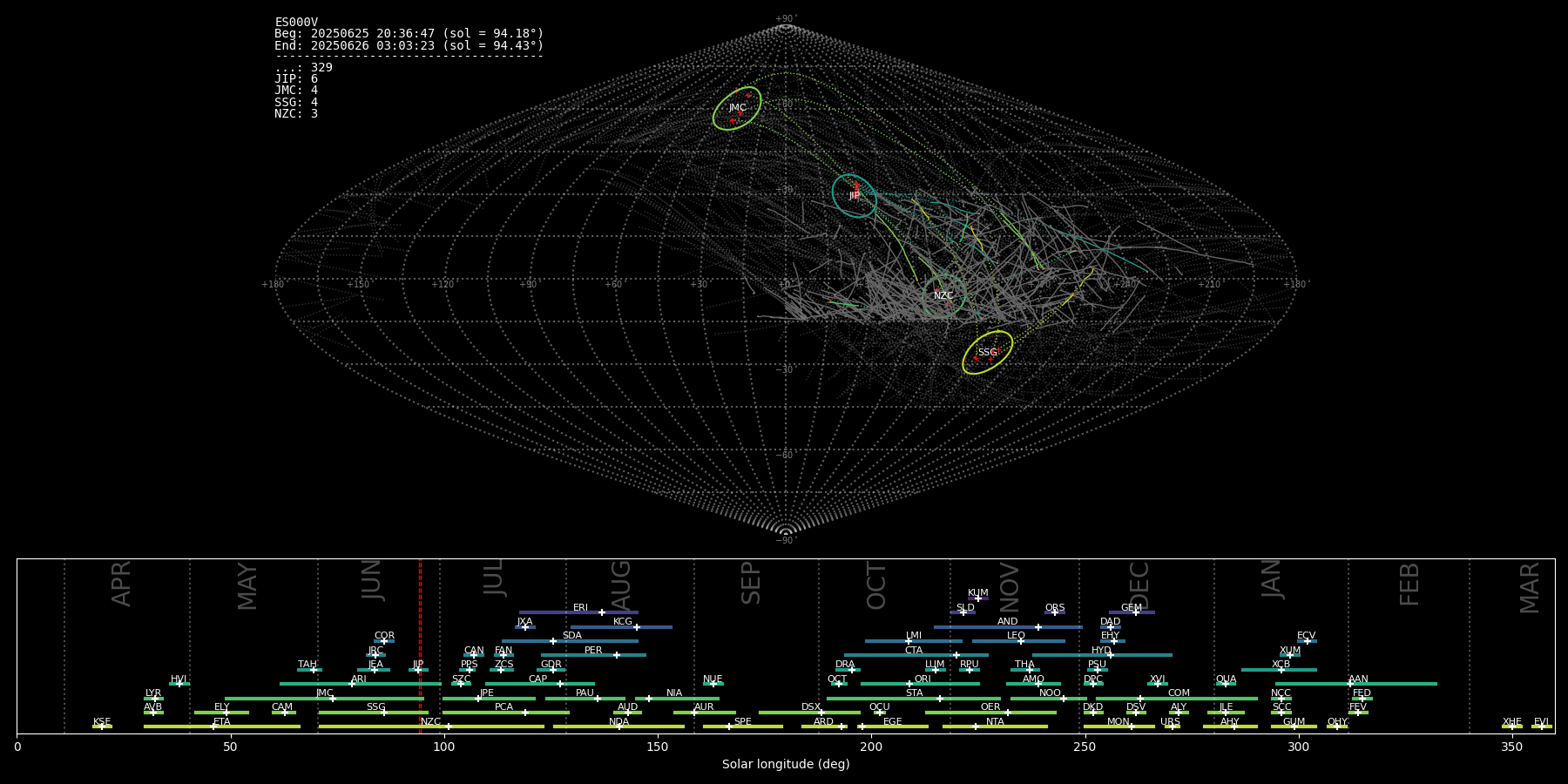Click the MAR month label
Image resolution: width=1568 pixels, height=784 pixels.
pyautogui.click(x=1530, y=588)
